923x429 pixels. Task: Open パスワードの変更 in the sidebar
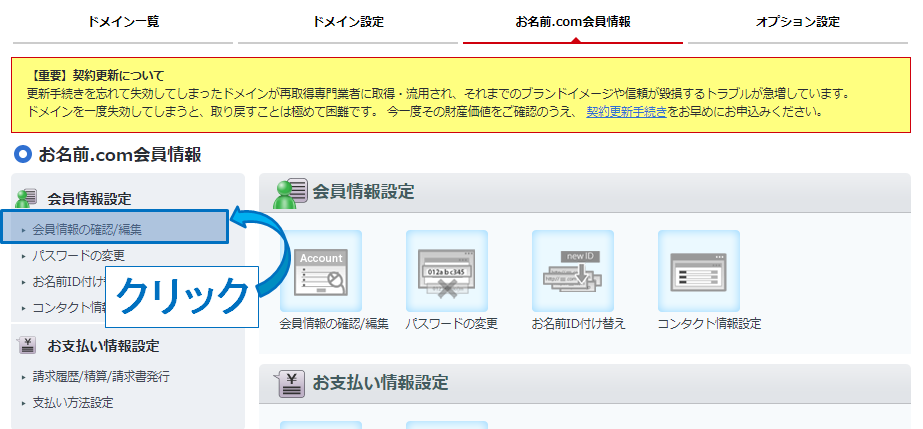coord(78,256)
